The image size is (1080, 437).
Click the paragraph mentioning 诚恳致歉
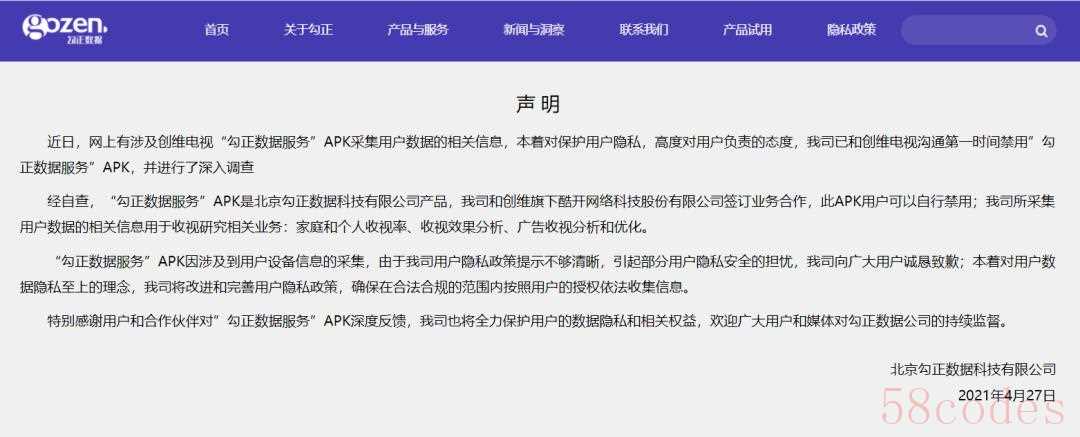tap(540, 274)
